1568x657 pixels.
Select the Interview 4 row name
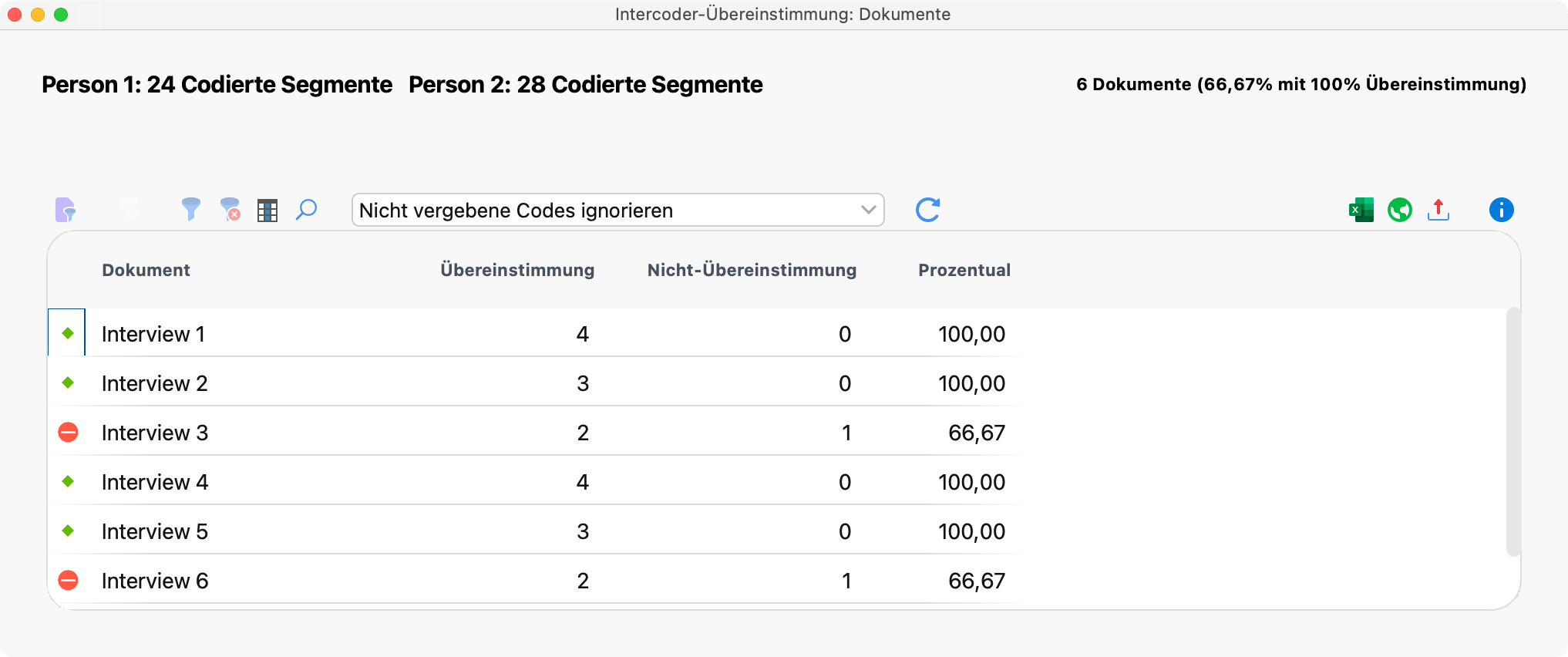tap(155, 482)
